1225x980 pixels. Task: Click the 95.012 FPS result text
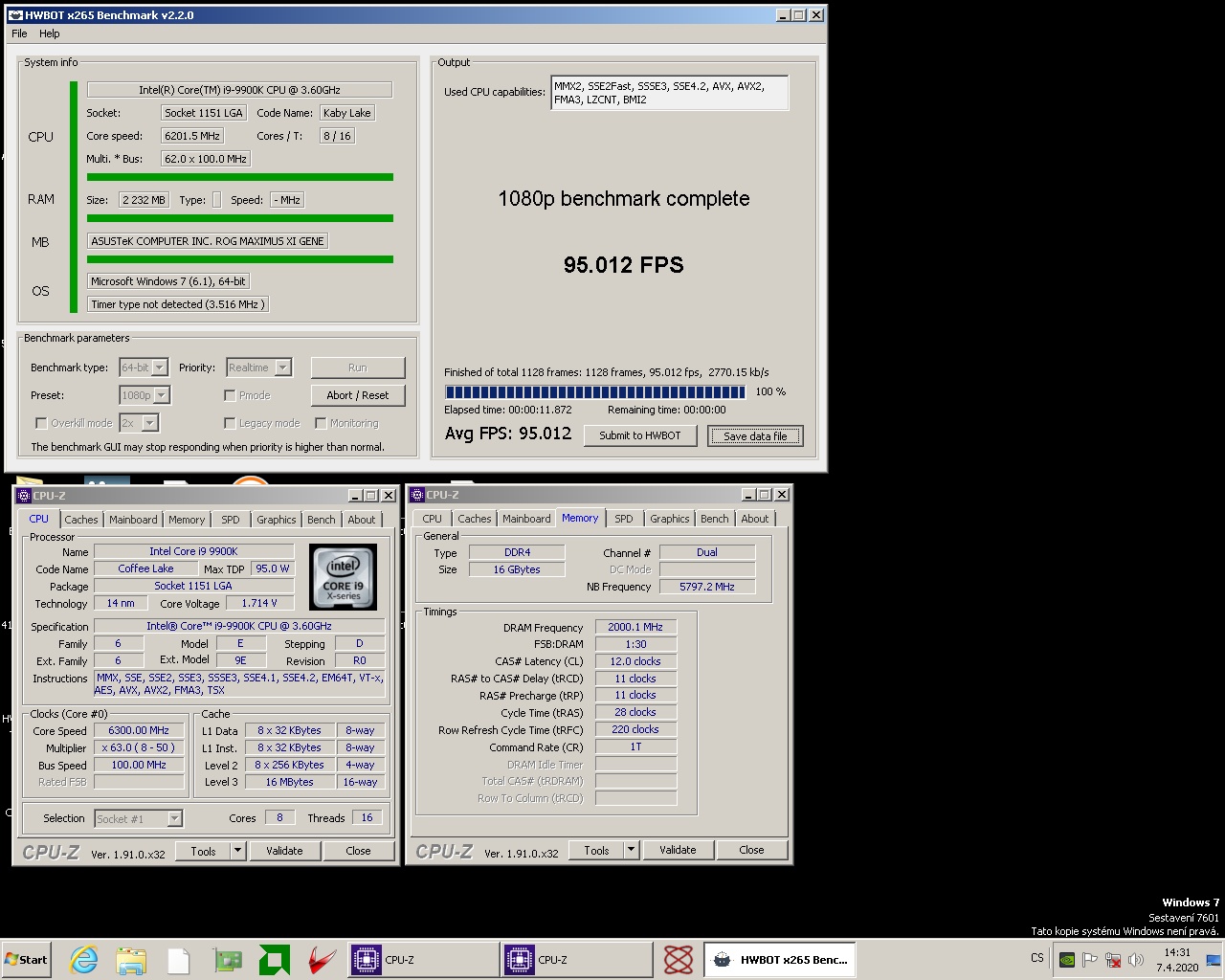624,265
